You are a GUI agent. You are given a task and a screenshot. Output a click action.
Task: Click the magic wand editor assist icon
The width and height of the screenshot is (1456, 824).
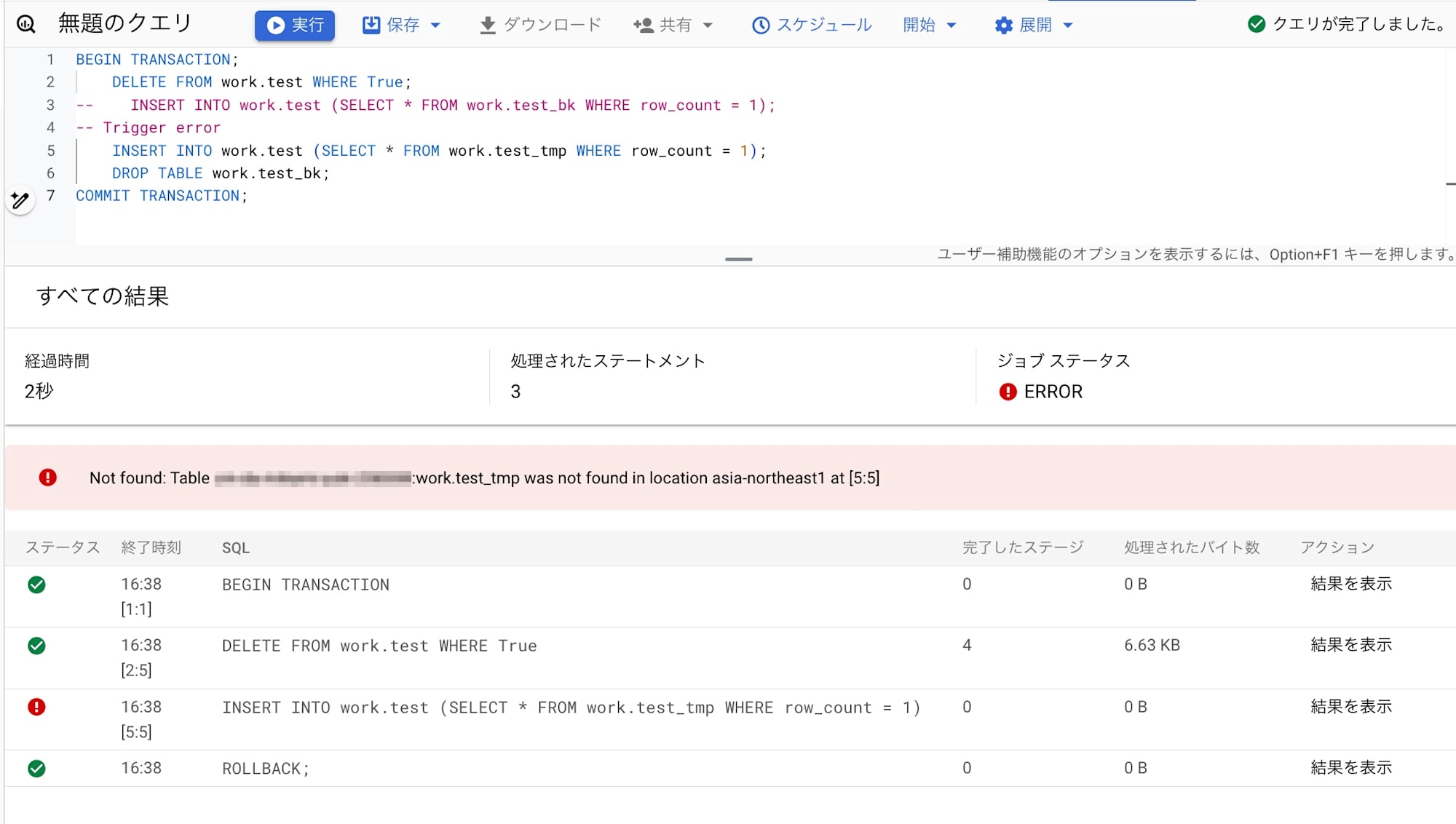tap(20, 200)
